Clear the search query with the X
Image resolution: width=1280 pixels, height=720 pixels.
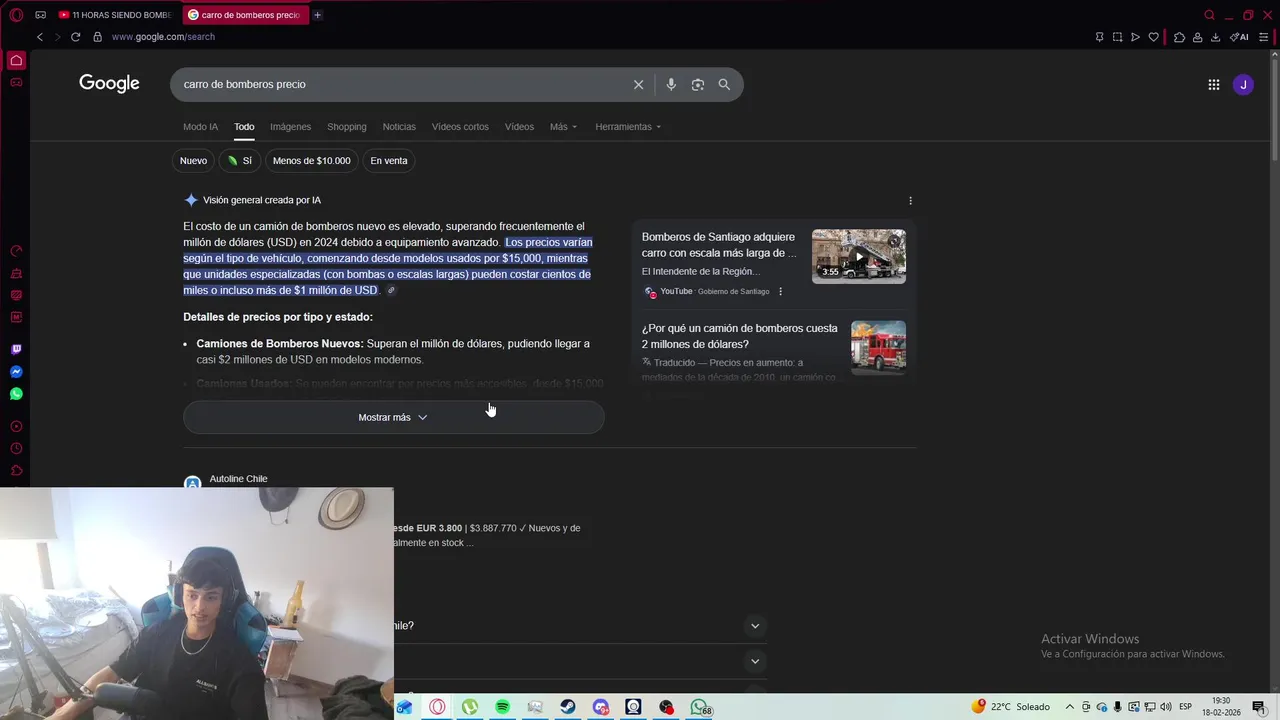pyautogui.click(x=638, y=84)
